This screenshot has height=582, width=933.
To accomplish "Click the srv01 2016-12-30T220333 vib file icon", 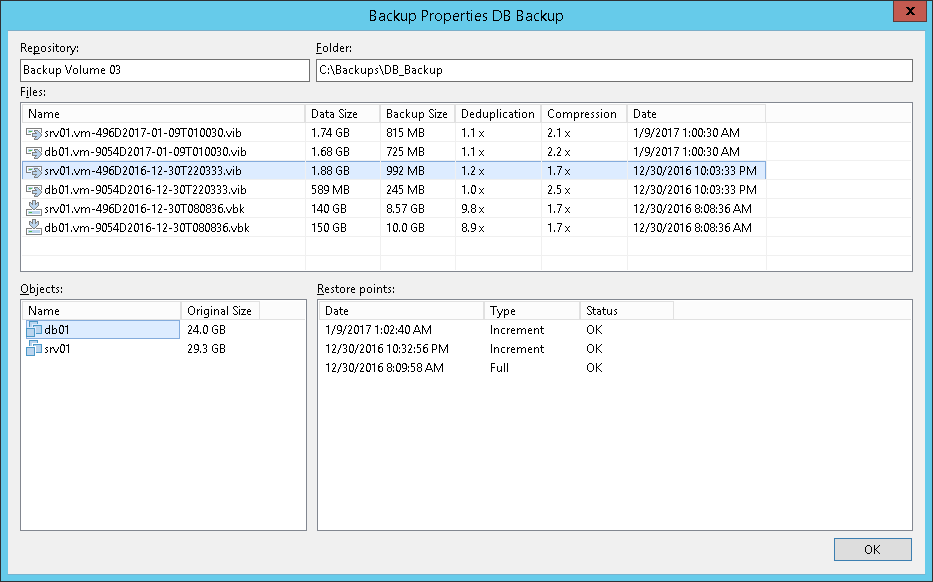I will pos(35,171).
